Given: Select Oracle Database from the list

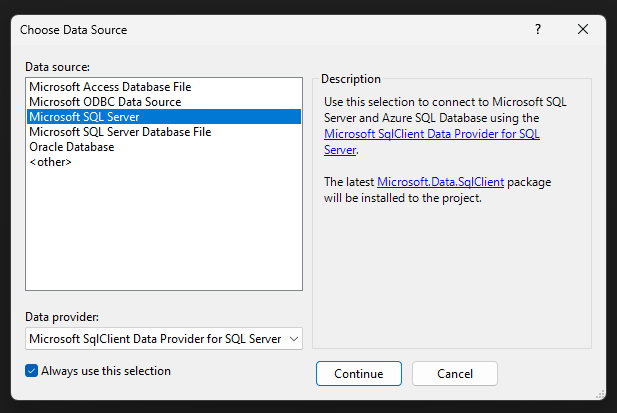Looking at the screenshot, I should point(72,147).
